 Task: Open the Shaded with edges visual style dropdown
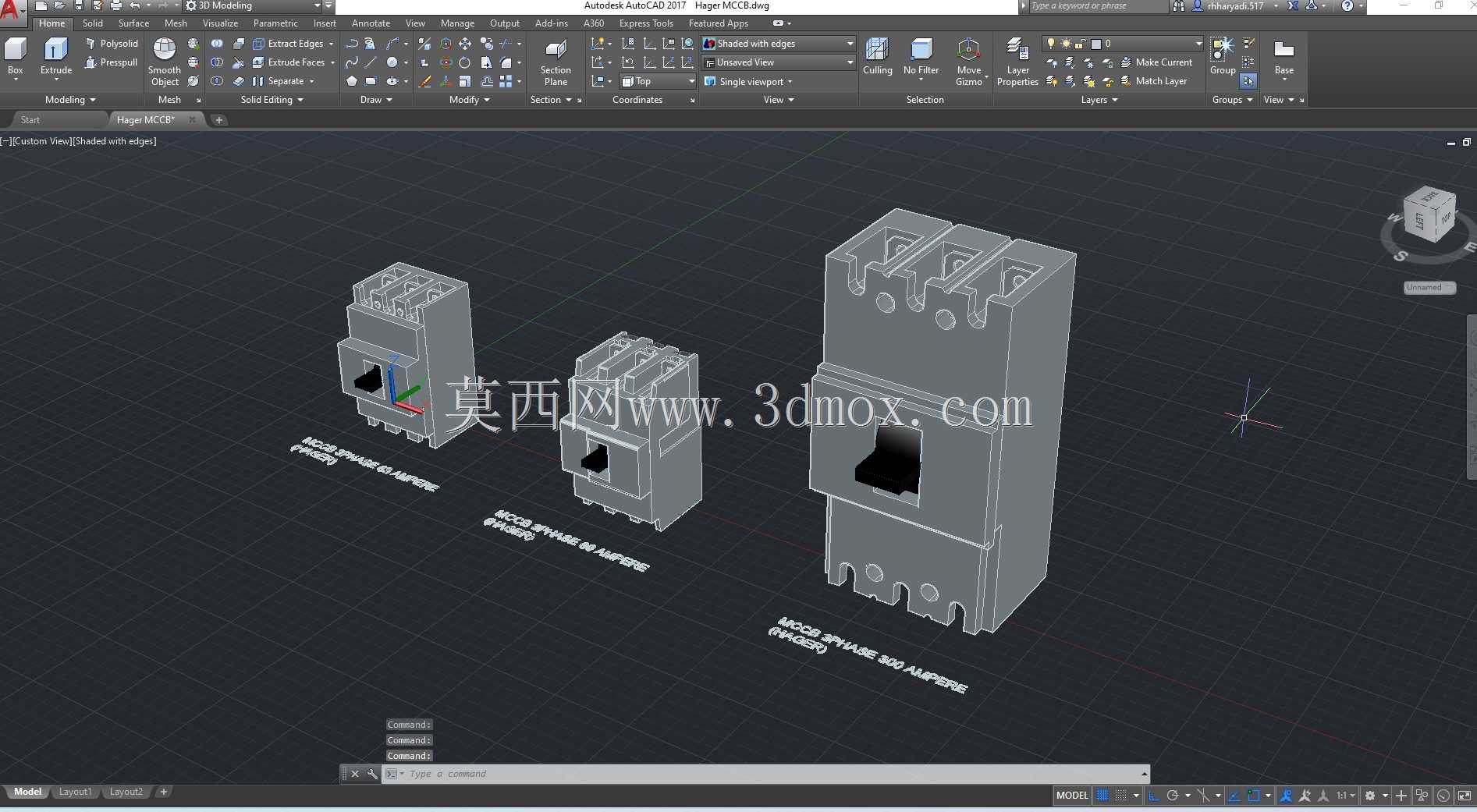click(x=779, y=44)
